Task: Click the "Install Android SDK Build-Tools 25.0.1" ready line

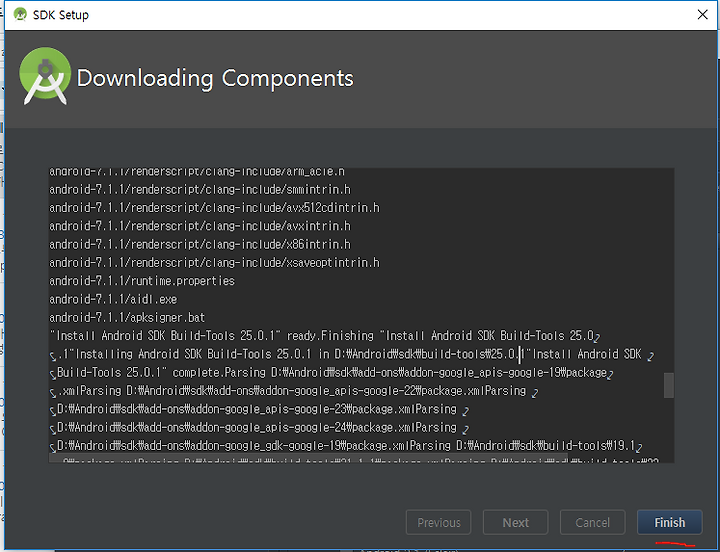Action: point(324,336)
